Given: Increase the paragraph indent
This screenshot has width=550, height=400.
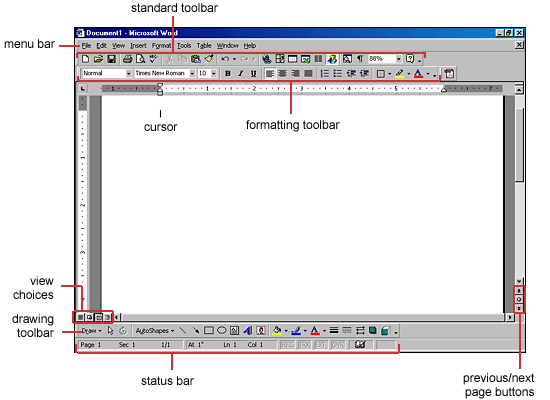Looking at the screenshot, I should [364, 74].
